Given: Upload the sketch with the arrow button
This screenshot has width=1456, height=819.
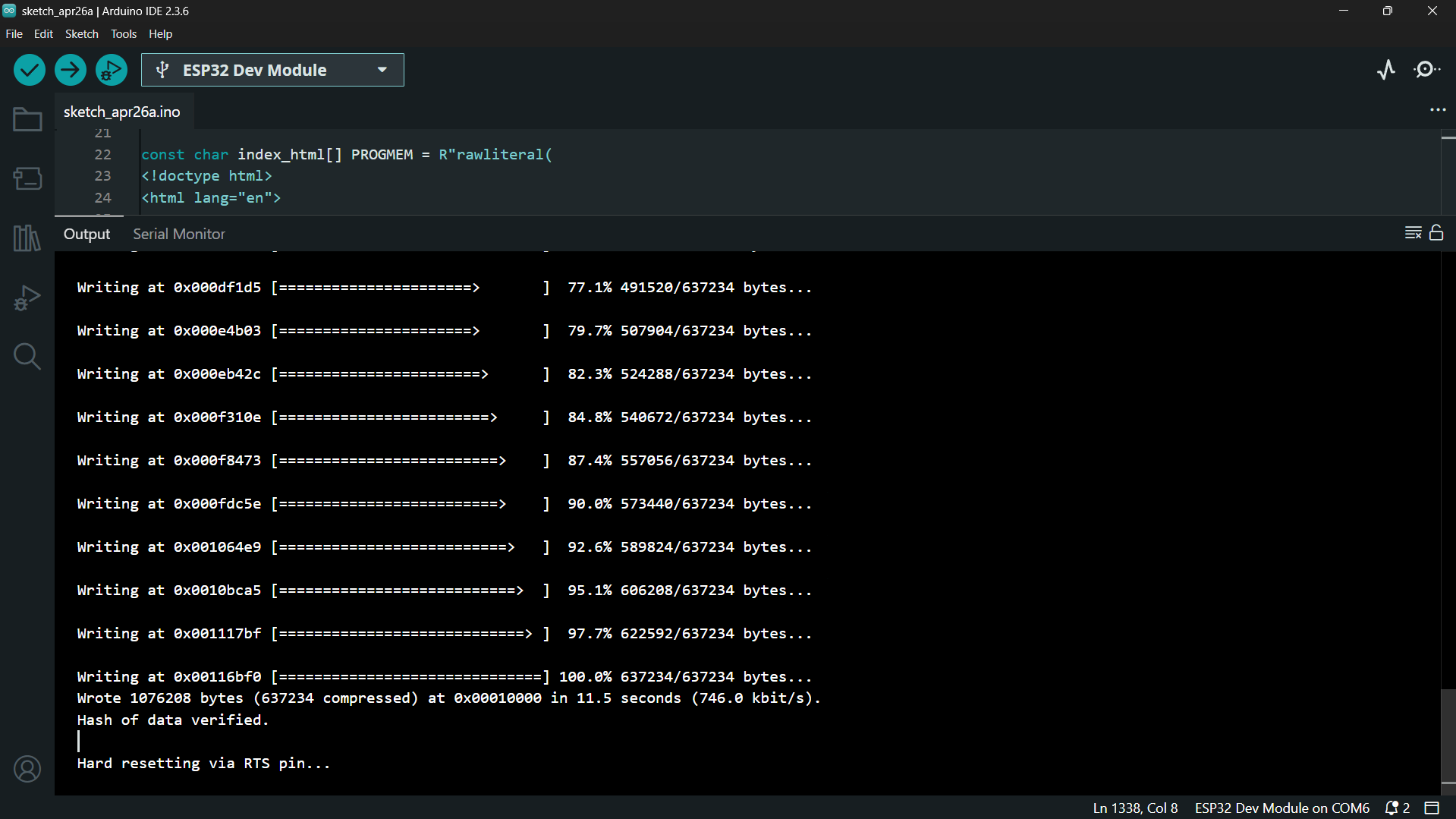Looking at the screenshot, I should (71, 70).
